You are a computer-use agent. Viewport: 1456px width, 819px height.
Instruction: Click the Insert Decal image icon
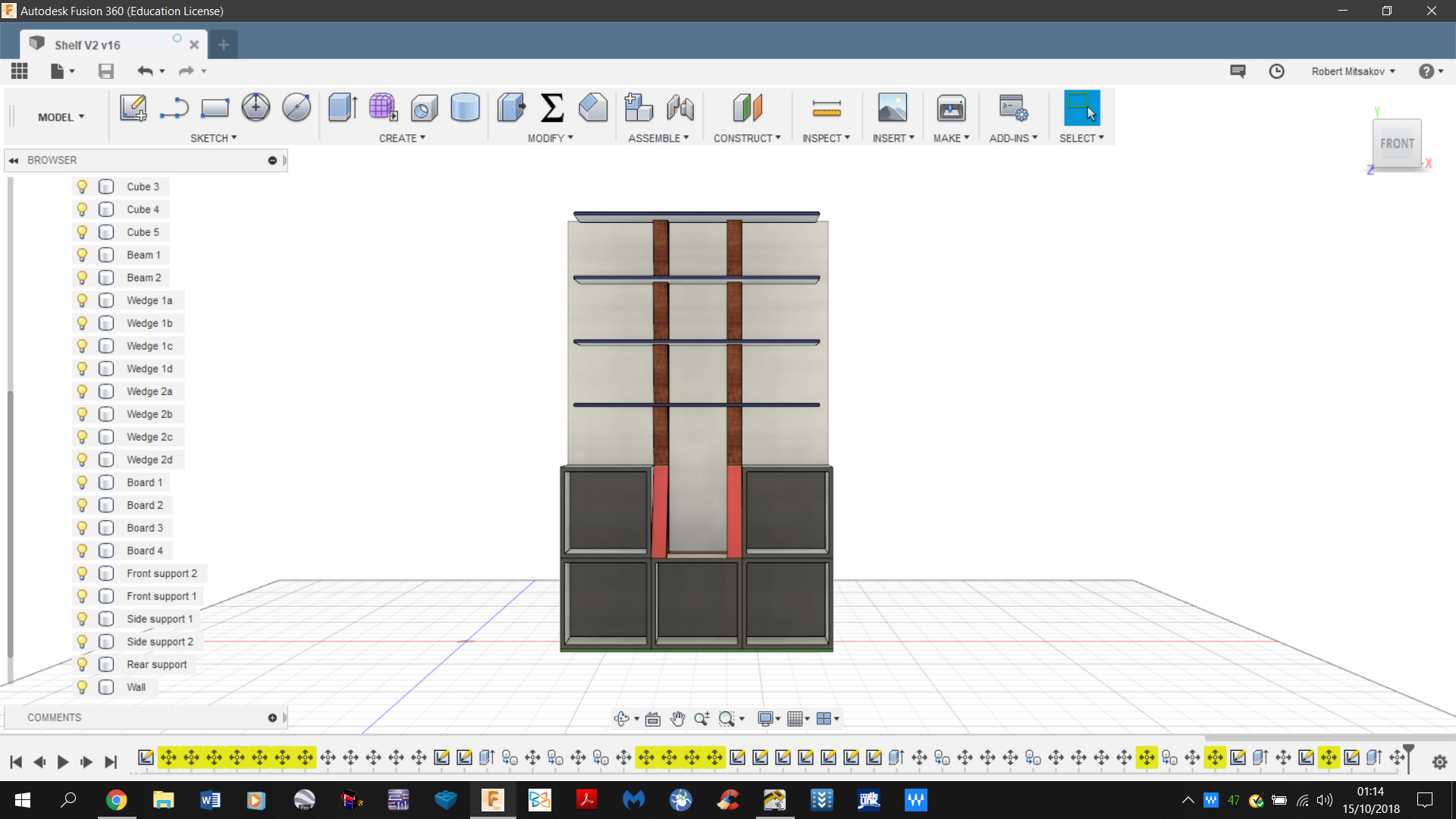[x=893, y=108]
